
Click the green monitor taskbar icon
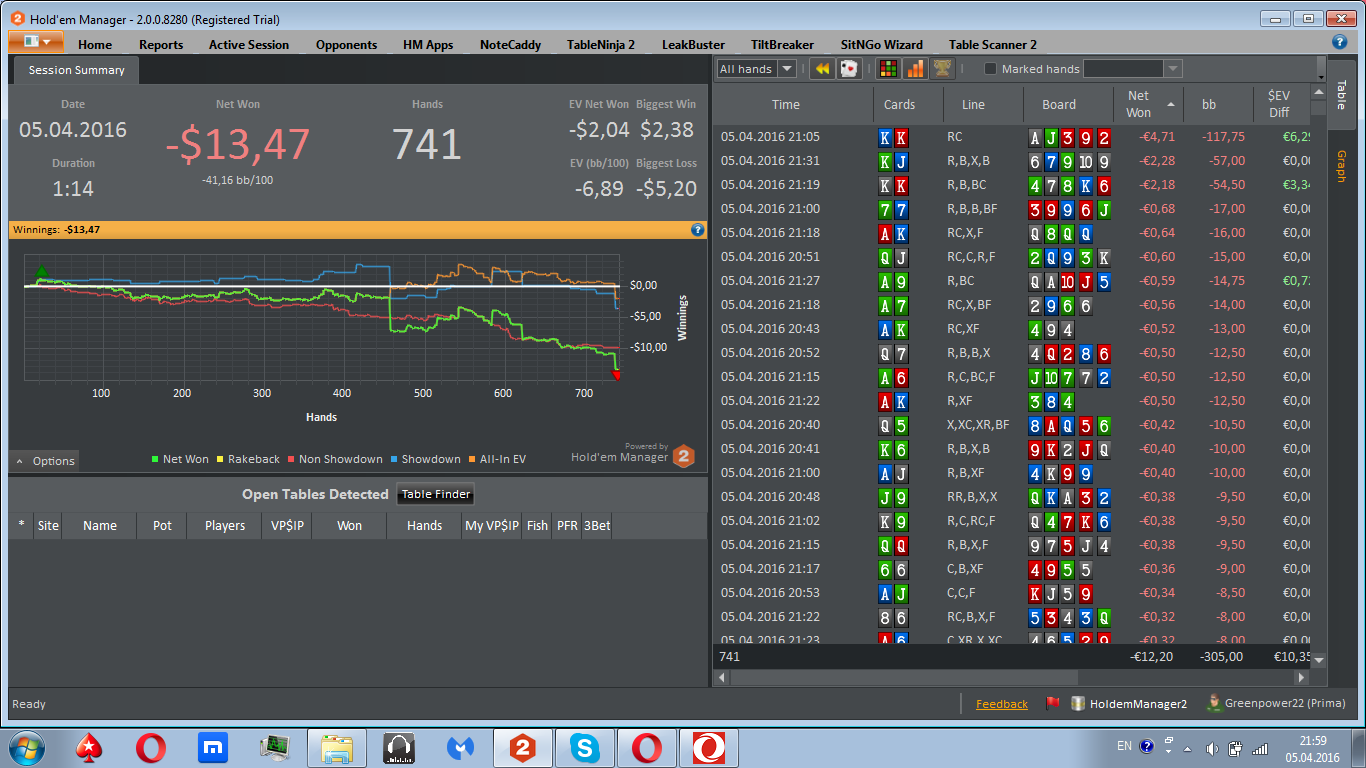coord(275,747)
